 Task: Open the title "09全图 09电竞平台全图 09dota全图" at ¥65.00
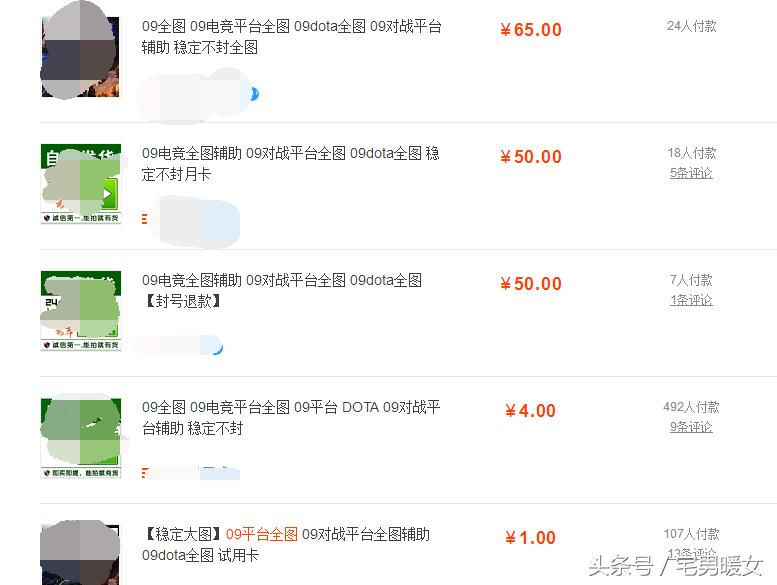click(291, 37)
